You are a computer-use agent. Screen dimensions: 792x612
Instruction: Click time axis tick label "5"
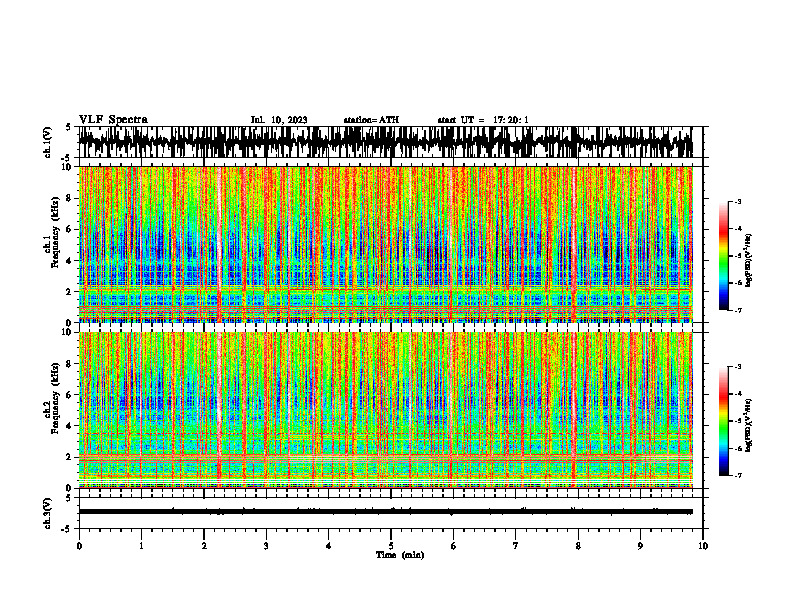tap(391, 546)
